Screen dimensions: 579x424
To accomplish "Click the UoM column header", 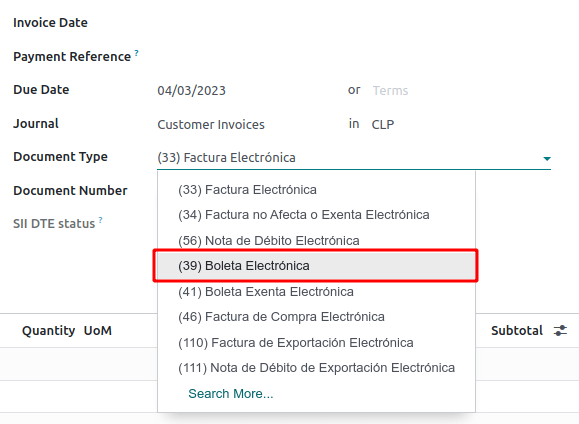I will click(98, 330).
